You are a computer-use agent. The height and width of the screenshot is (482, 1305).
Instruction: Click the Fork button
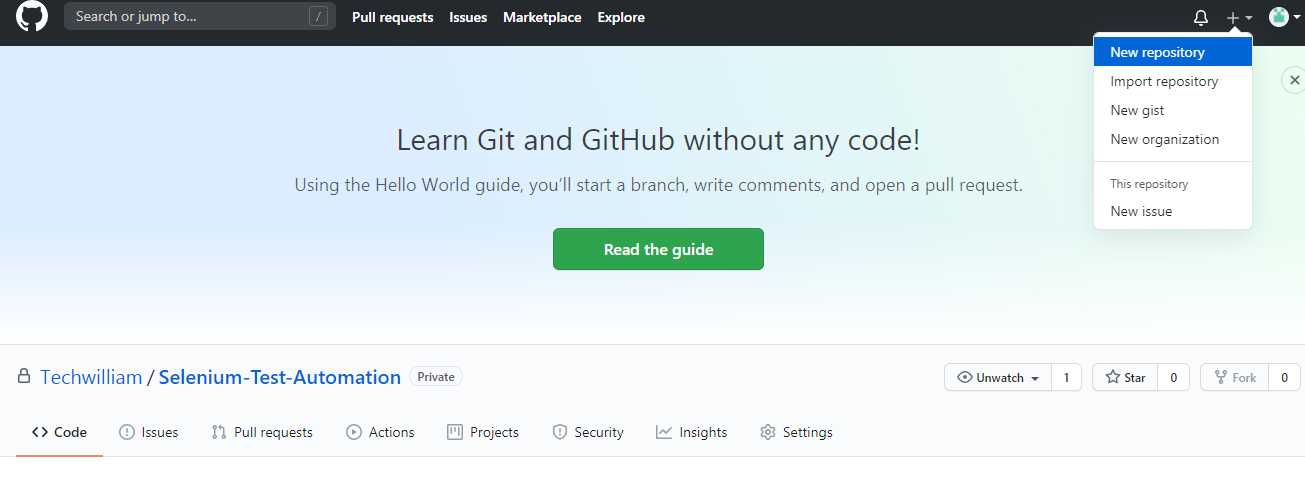coord(1234,377)
